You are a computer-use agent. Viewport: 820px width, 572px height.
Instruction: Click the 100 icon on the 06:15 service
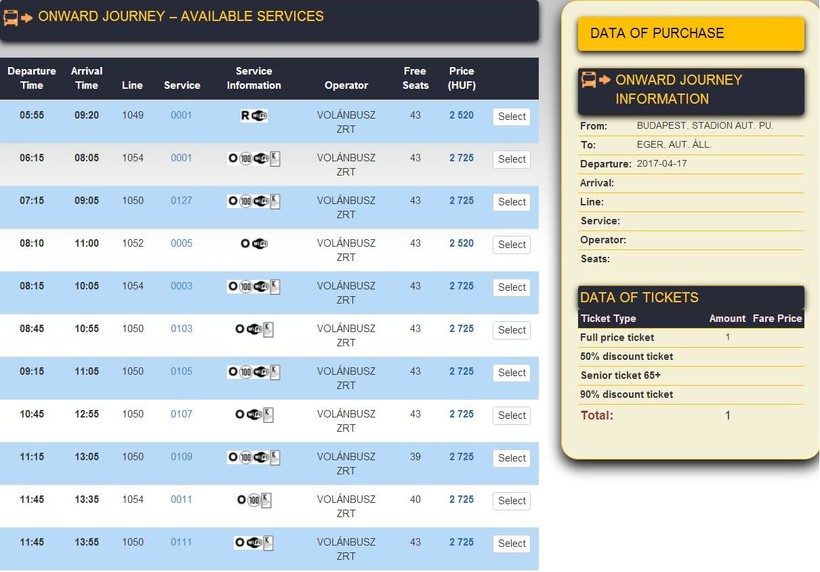tap(246, 159)
